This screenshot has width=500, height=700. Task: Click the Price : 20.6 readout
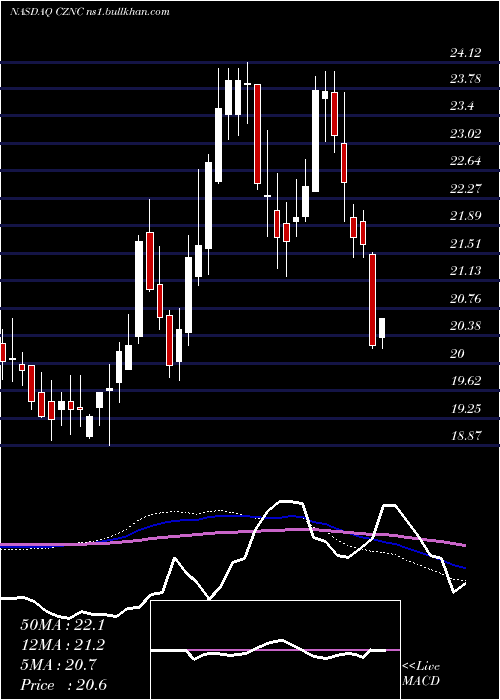pyautogui.click(x=63, y=685)
